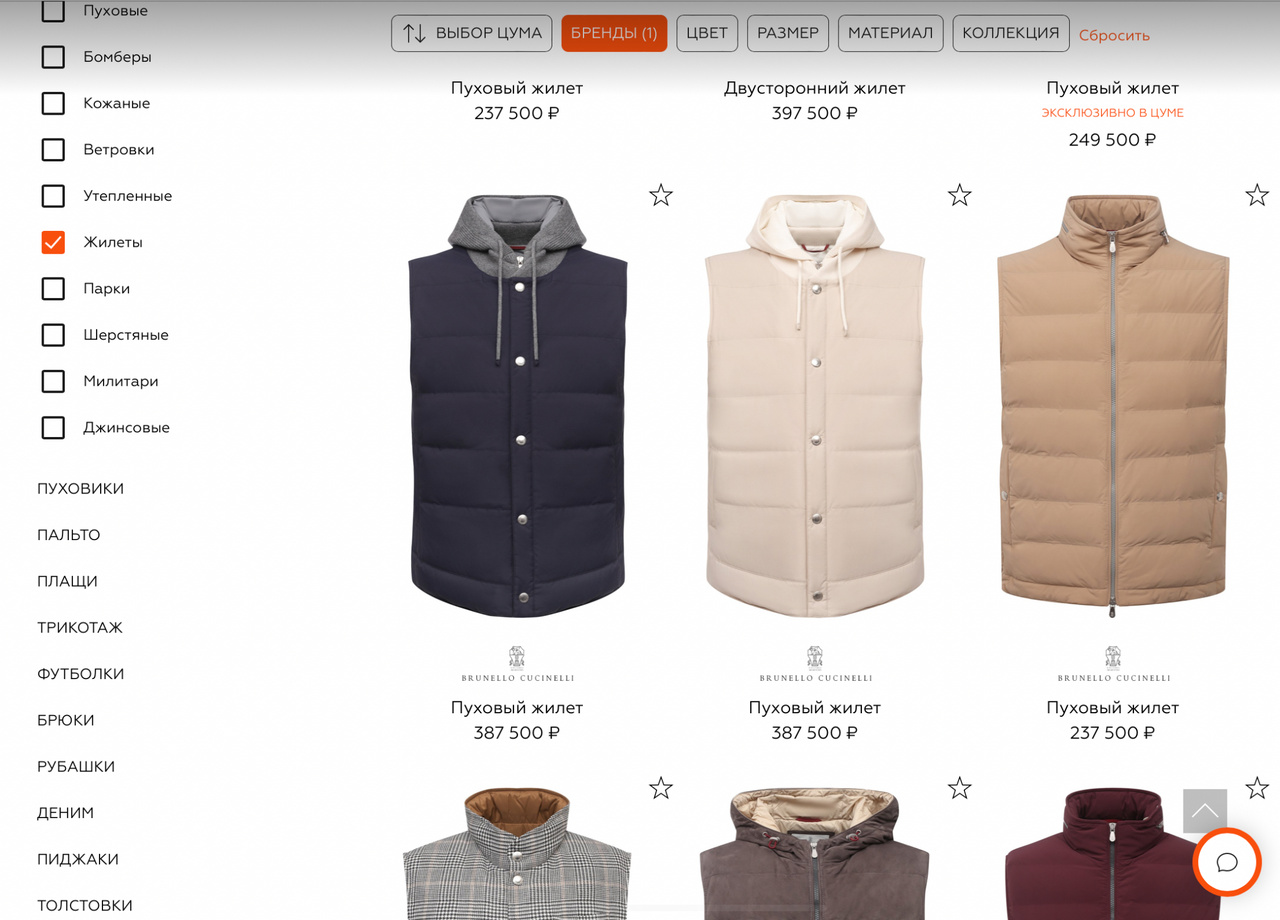Favorite the brown suede hooded vest
Viewport: 1280px width, 920px height.
[x=959, y=788]
